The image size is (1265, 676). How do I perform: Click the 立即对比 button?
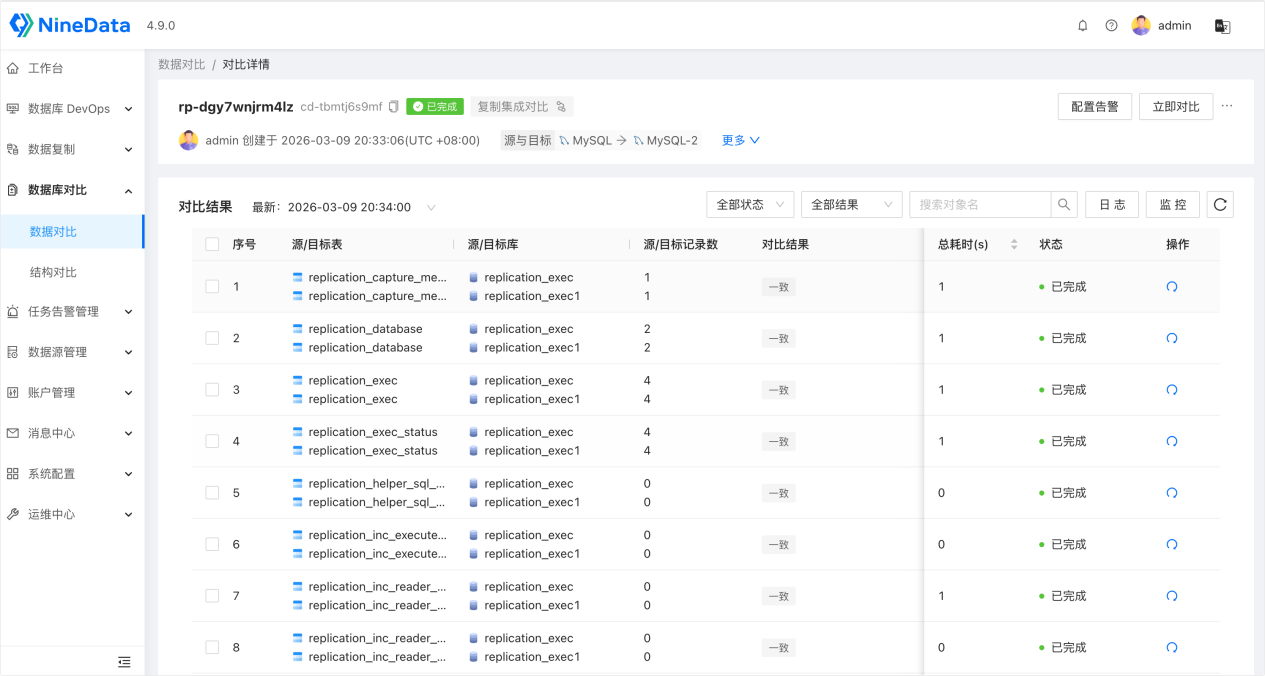click(x=1176, y=107)
